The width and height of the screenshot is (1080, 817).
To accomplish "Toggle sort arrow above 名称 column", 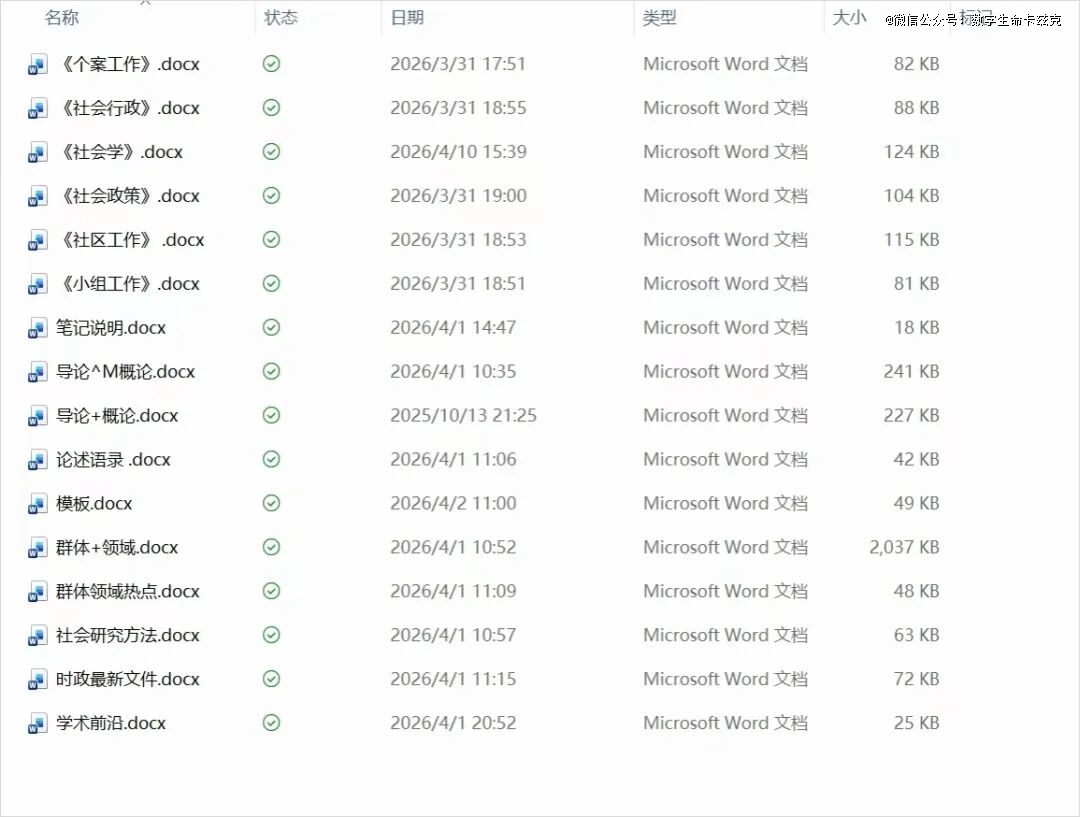I will pyautogui.click(x=145, y=3).
